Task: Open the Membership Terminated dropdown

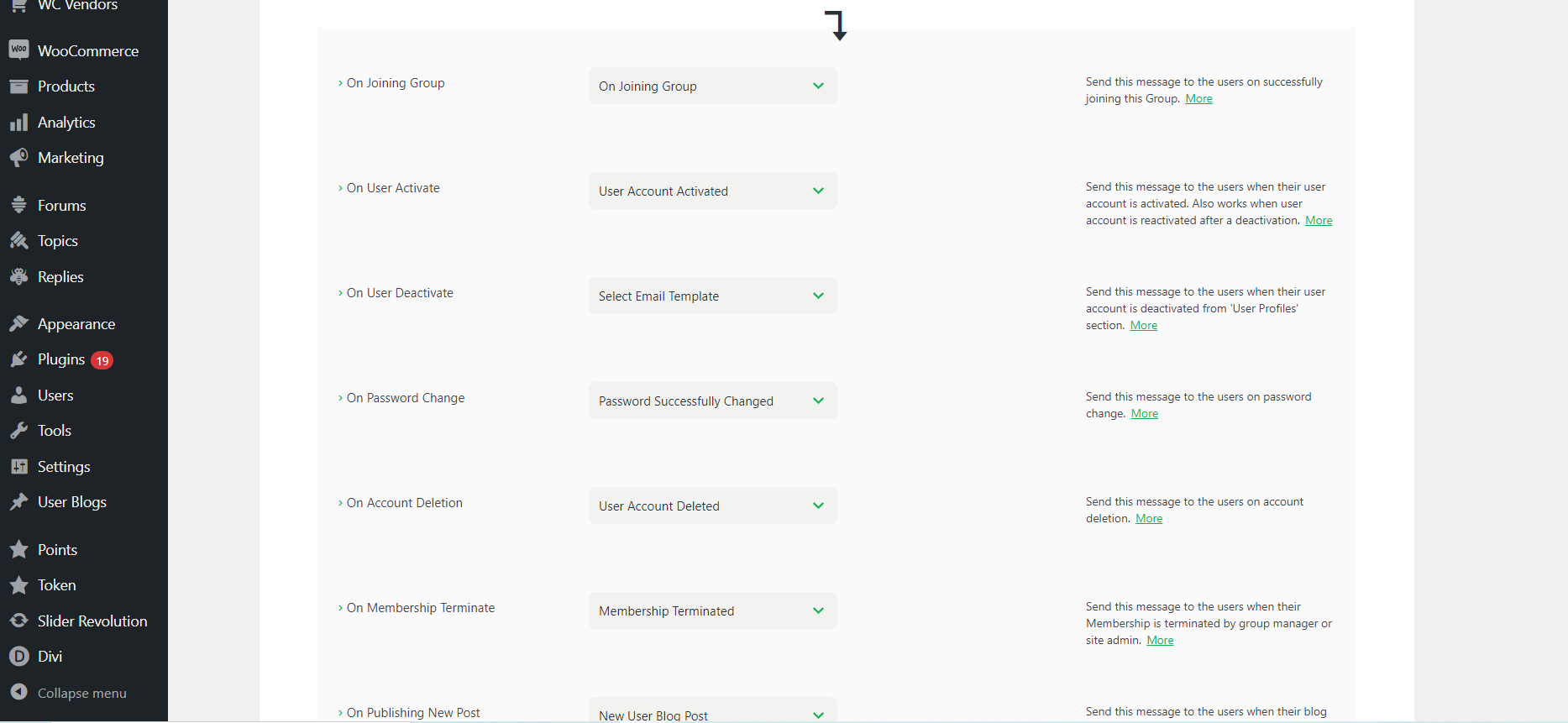Action: tap(712, 611)
